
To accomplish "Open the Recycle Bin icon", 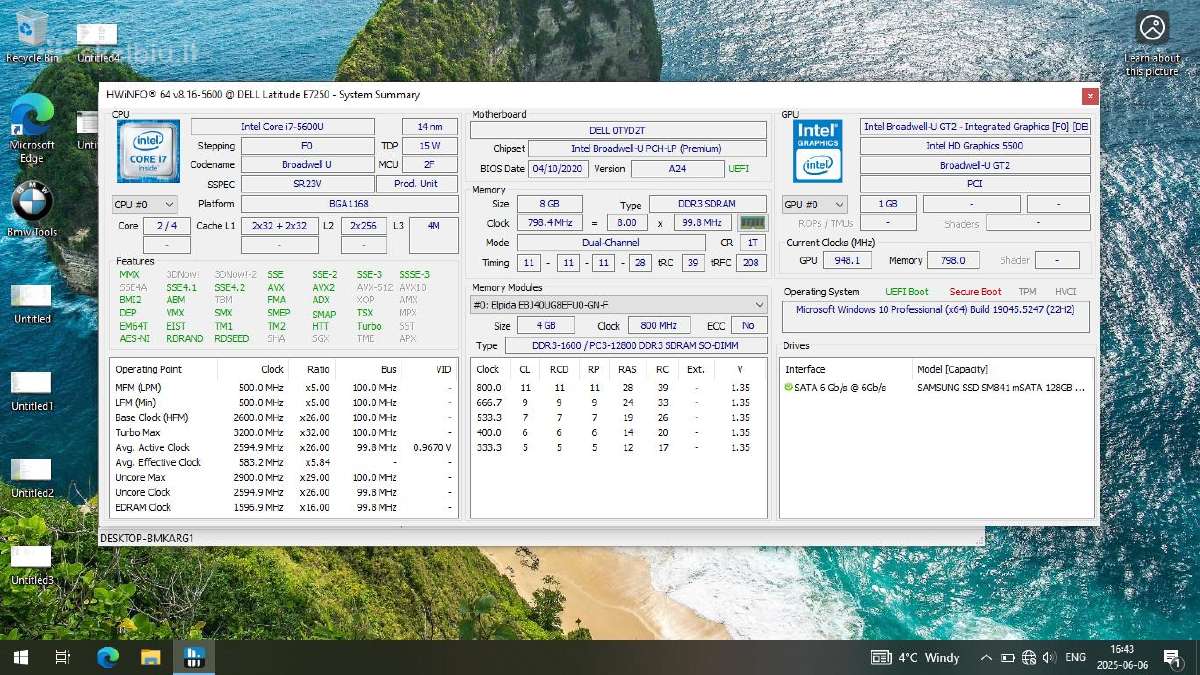I will click(x=32, y=36).
